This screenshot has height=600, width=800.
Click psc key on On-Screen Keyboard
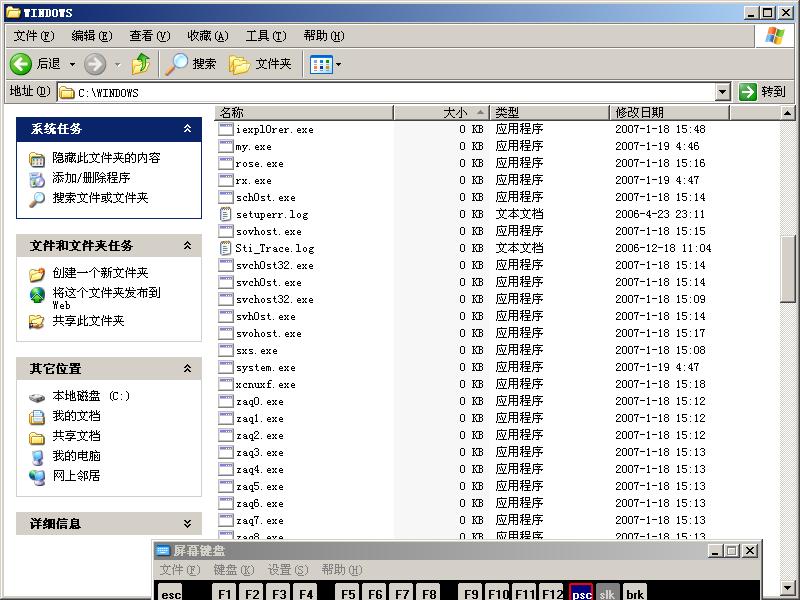click(x=581, y=593)
